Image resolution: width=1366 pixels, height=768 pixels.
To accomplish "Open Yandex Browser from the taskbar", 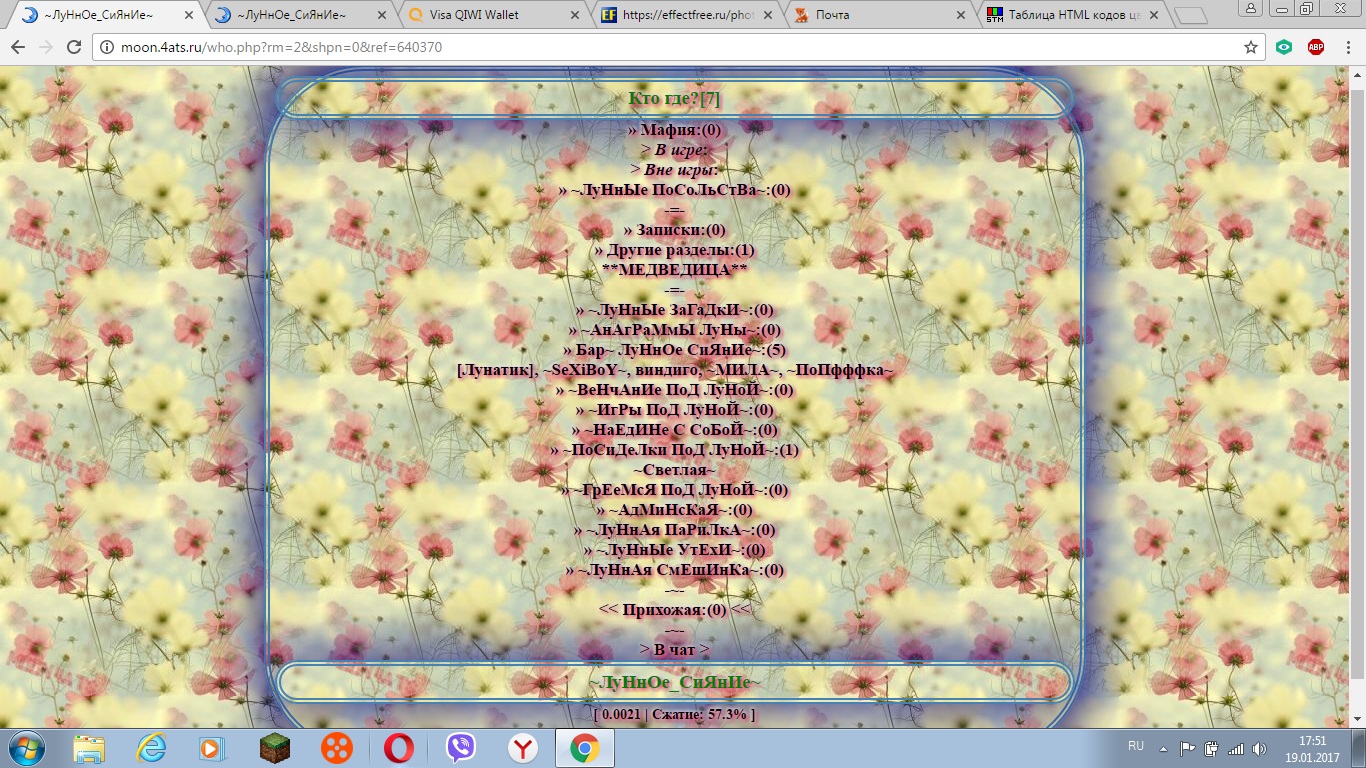I will tap(522, 748).
